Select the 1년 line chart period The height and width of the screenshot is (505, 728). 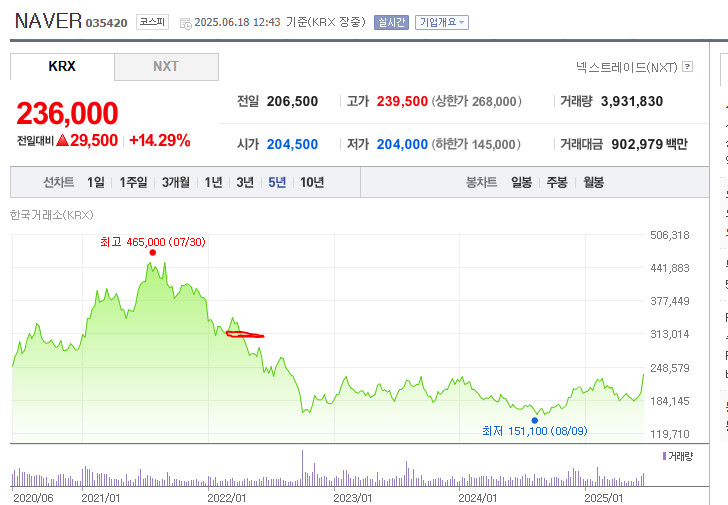(x=214, y=182)
